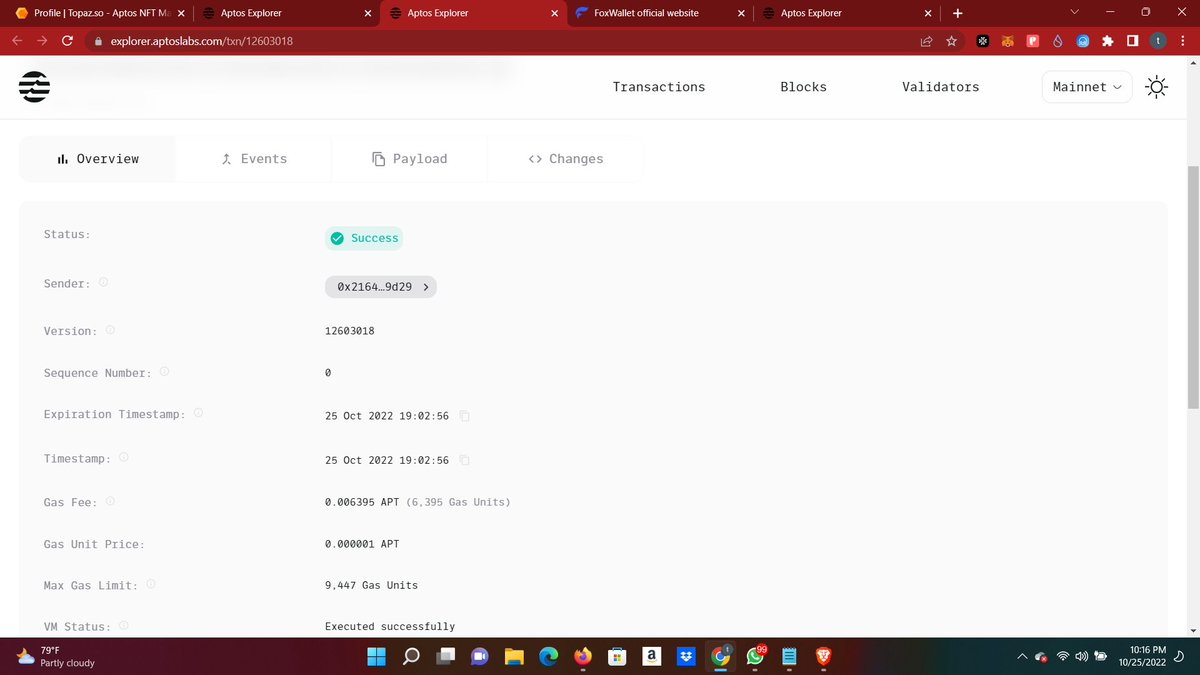The width and height of the screenshot is (1200, 675).
Task: Reload the current page
Action: pyautogui.click(x=68, y=41)
